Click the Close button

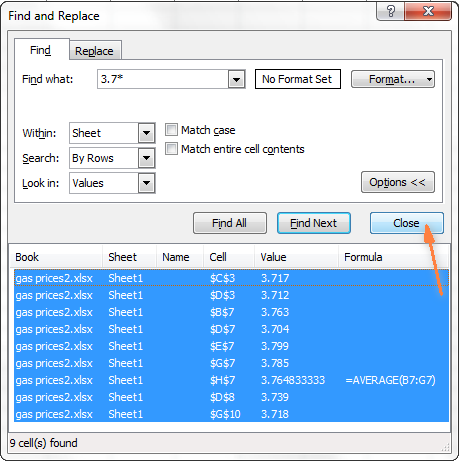(x=407, y=223)
